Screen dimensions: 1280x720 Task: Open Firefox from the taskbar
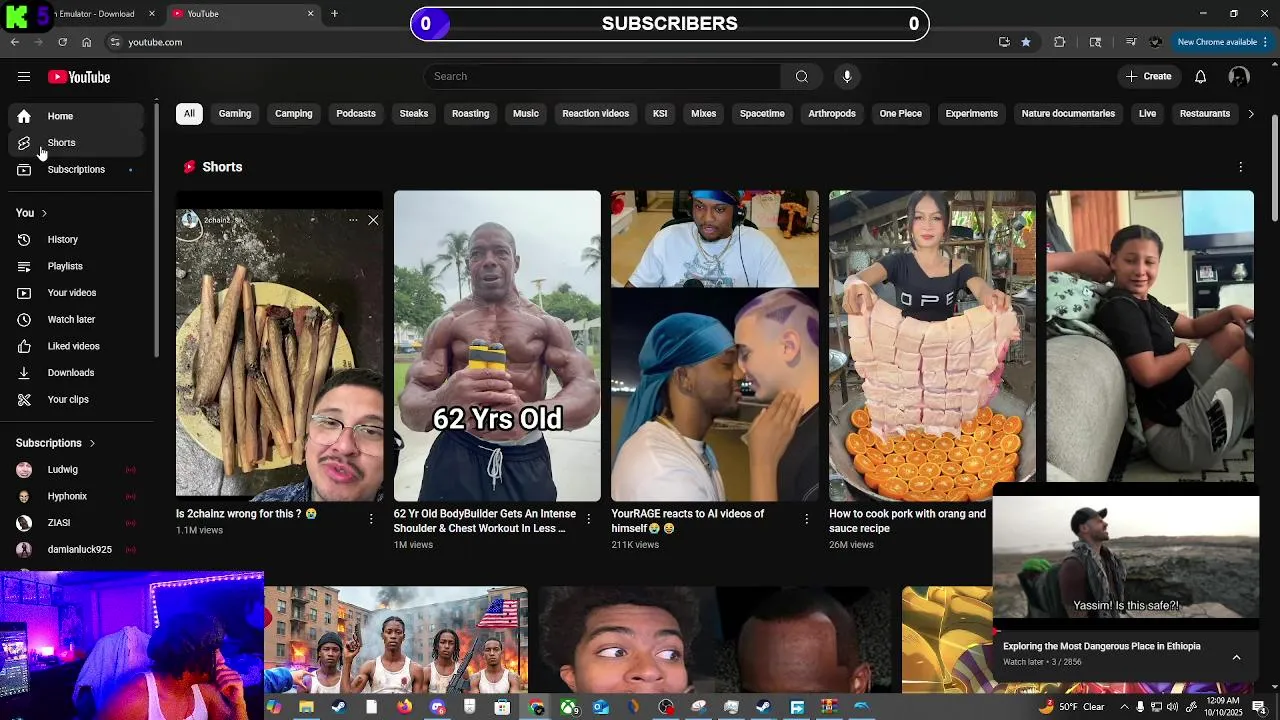tap(404, 707)
